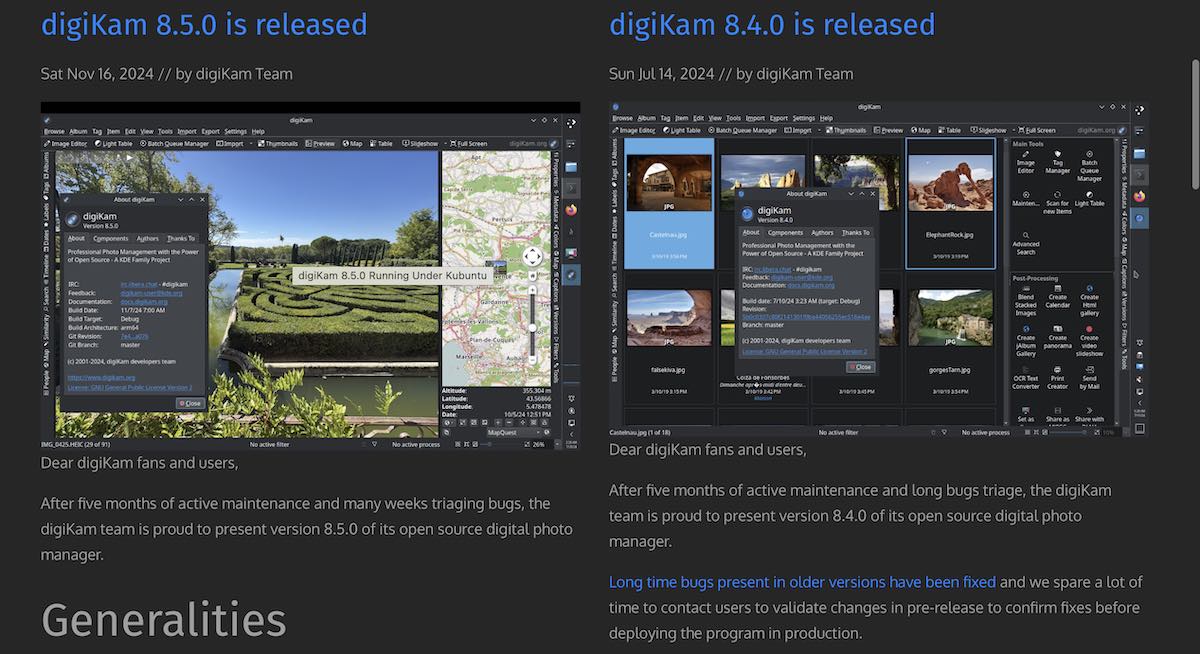Click map navigation compass in 8.5.0 screenshot

click(x=532, y=257)
